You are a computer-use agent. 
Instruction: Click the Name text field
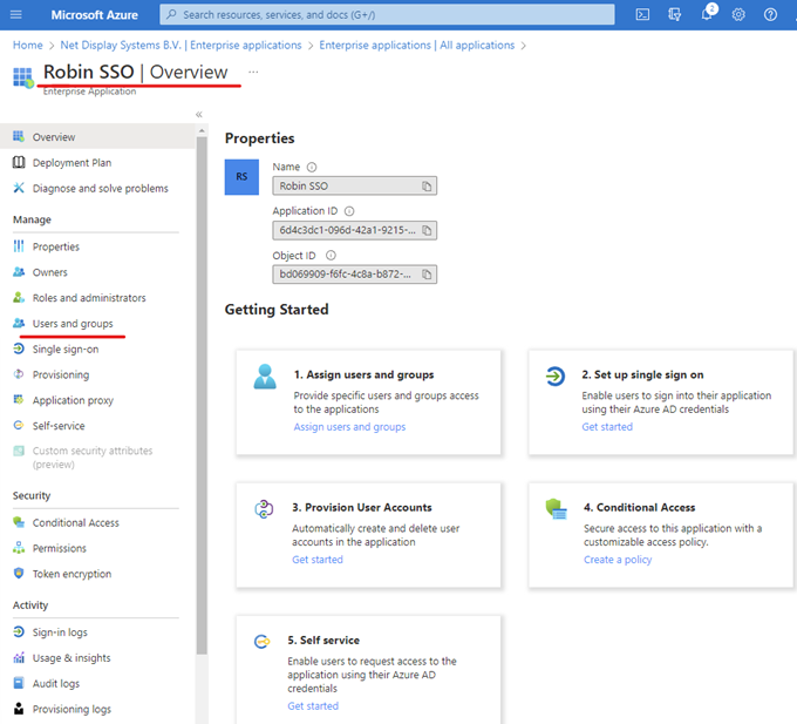[354, 186]
